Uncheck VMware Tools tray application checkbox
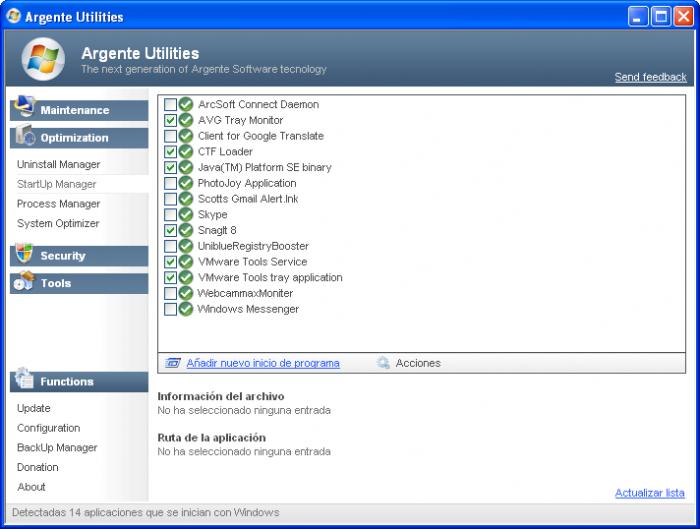Screen dimensions: 700x529 click(170, 278)
